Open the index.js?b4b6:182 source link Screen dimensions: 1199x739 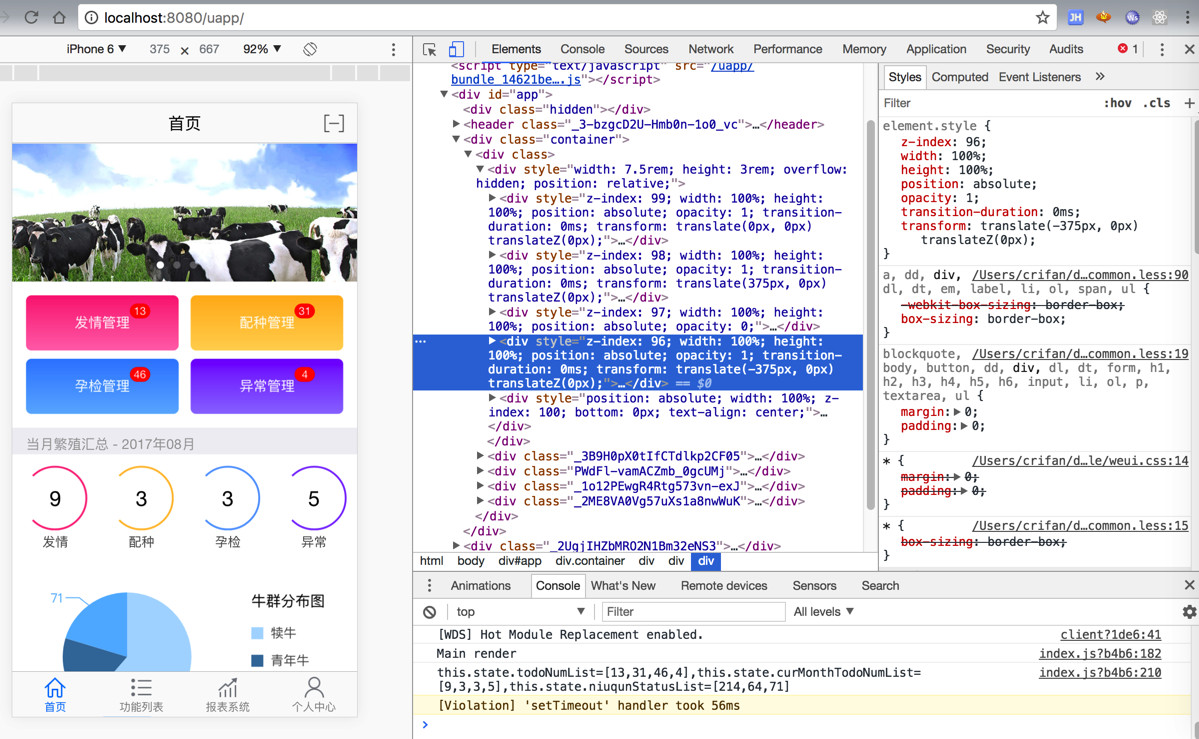tap(1100, 653)
